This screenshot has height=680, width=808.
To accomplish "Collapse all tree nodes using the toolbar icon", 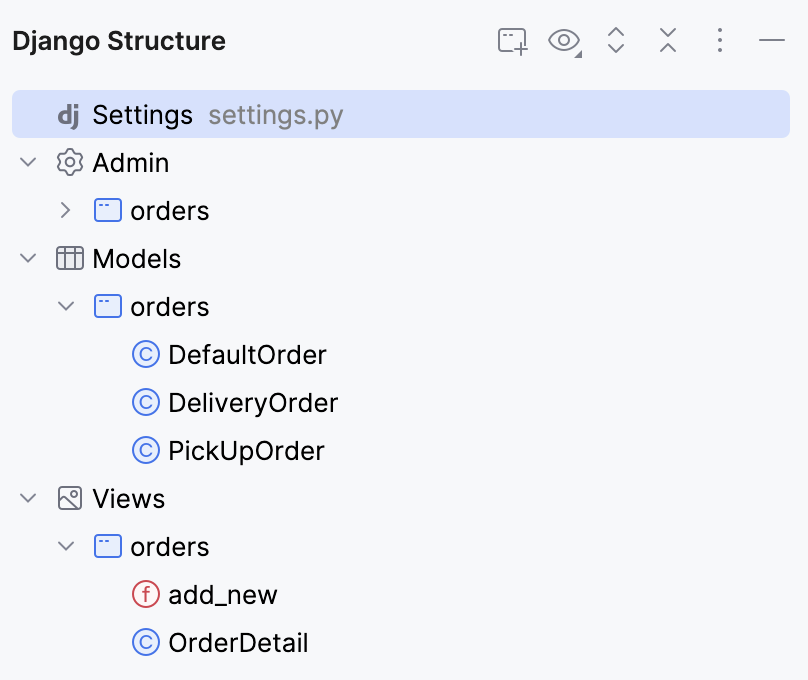I will coord(667,41).
